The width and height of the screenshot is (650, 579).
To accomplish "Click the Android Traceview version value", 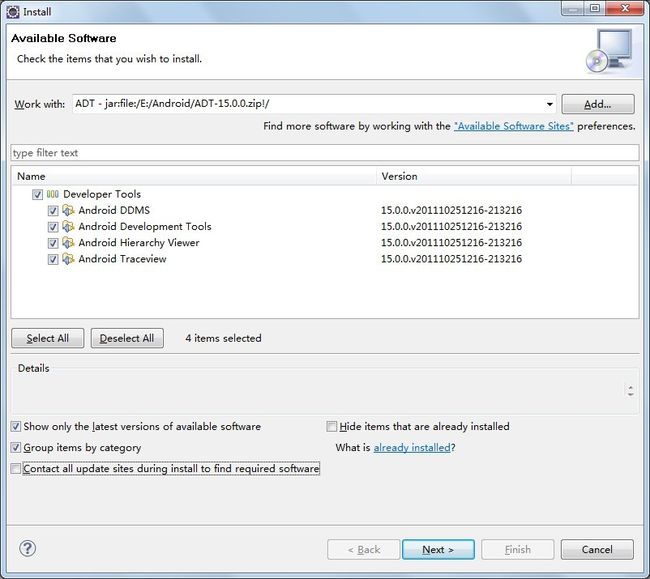I will tap(451, 259).
